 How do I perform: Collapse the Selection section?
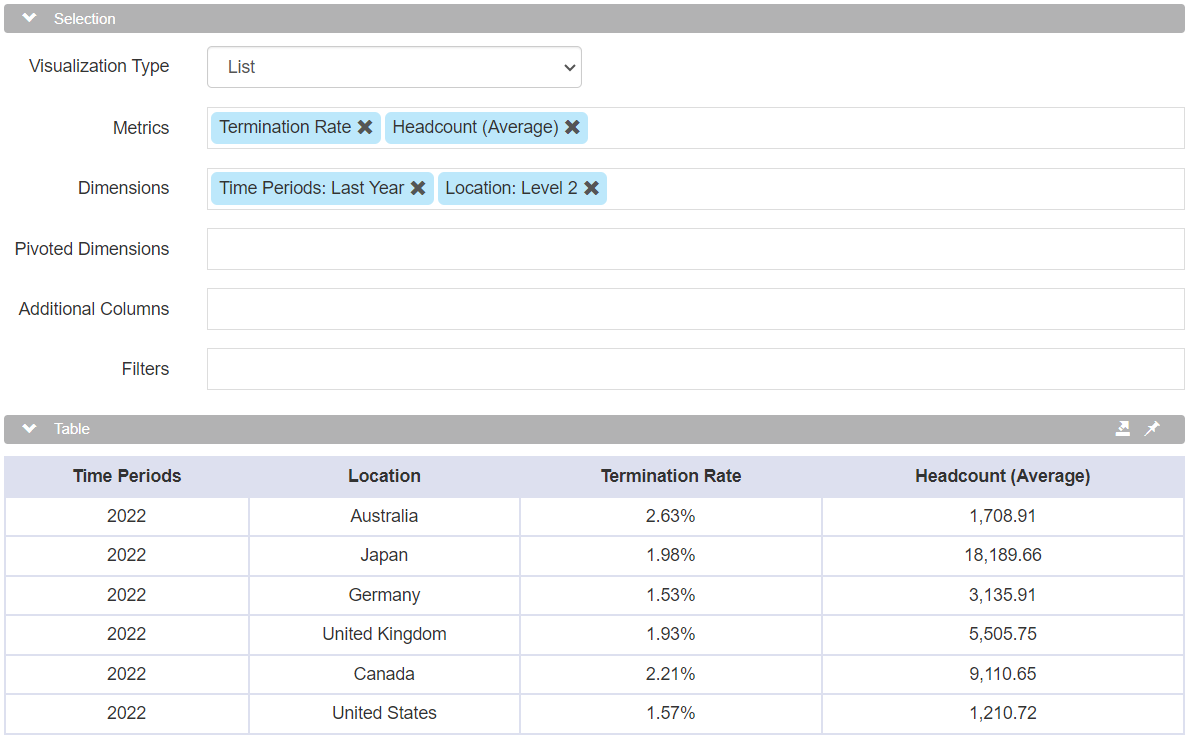30,19
